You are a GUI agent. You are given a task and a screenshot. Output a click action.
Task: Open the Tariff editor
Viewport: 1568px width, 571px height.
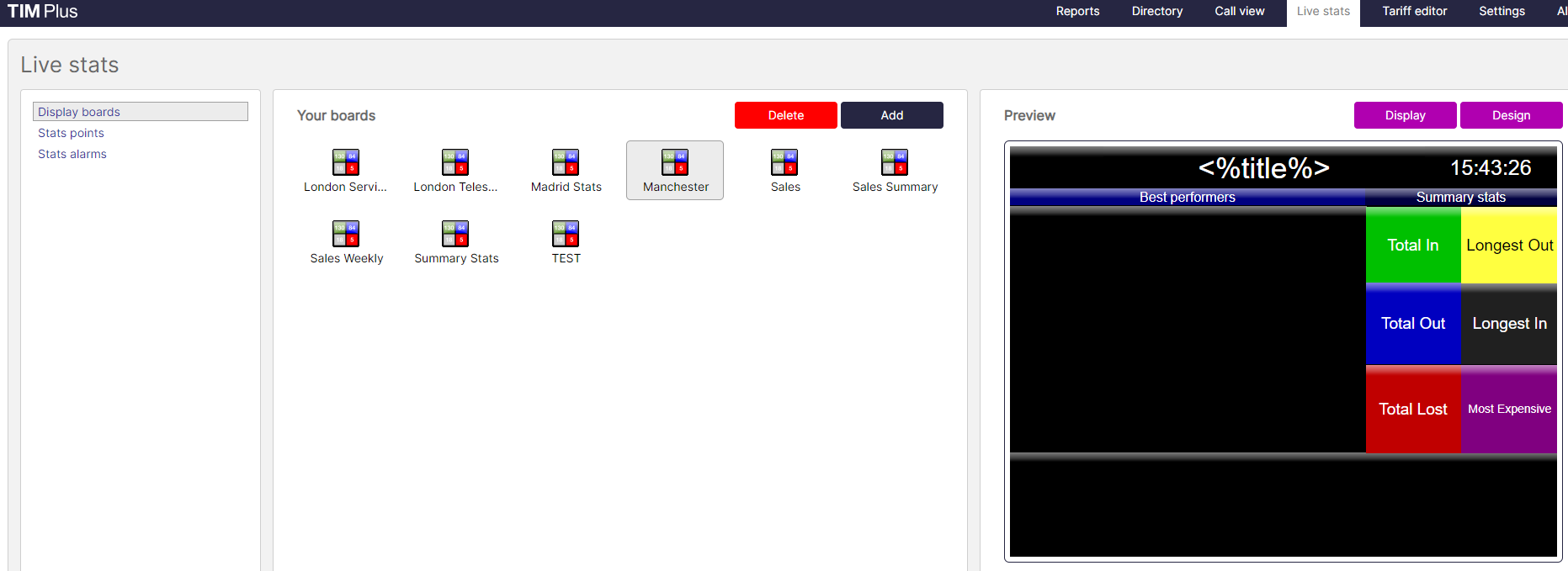click(x=1414, y=12)
